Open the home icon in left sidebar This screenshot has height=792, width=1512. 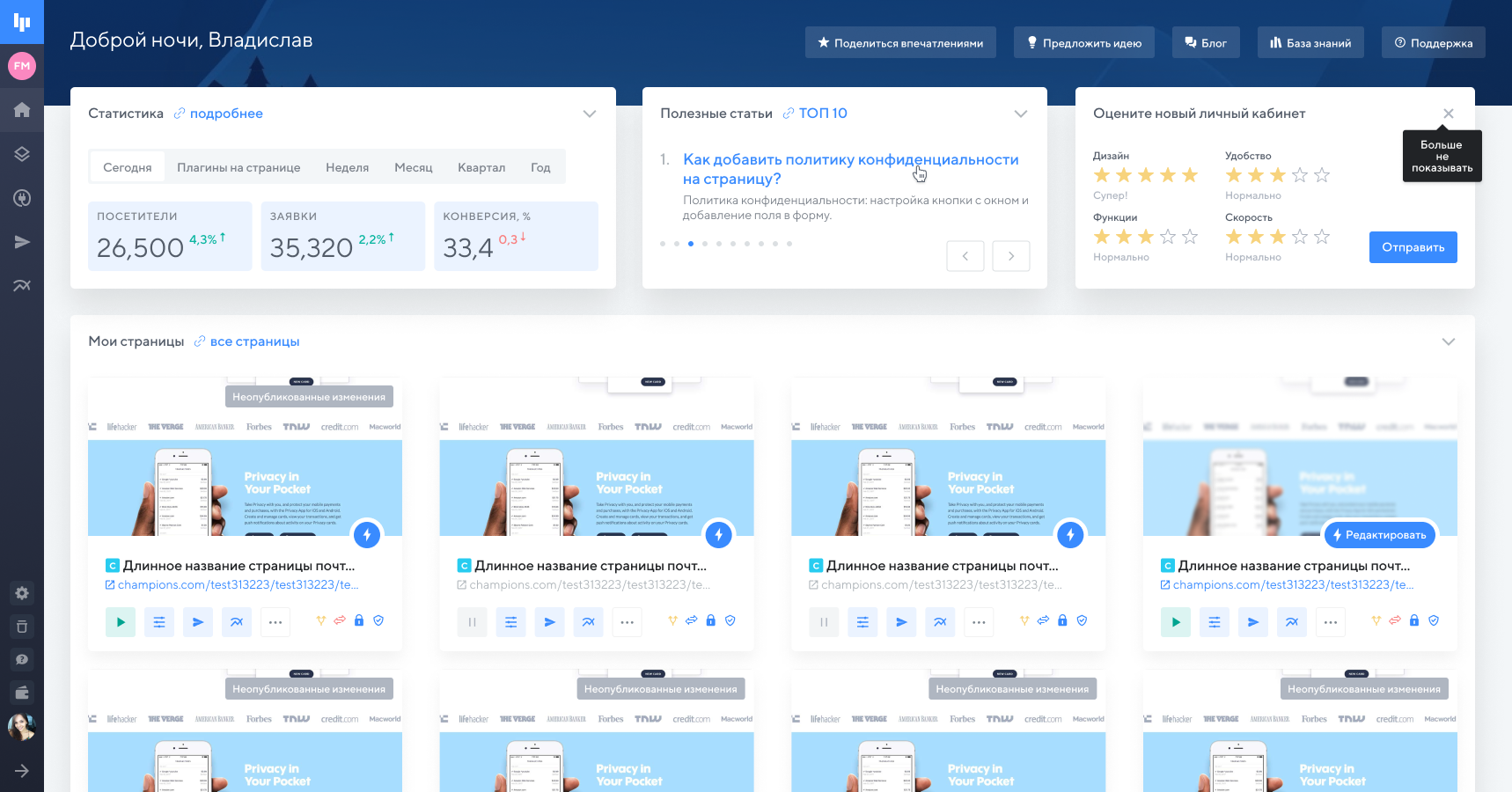[x=22, y=110]
